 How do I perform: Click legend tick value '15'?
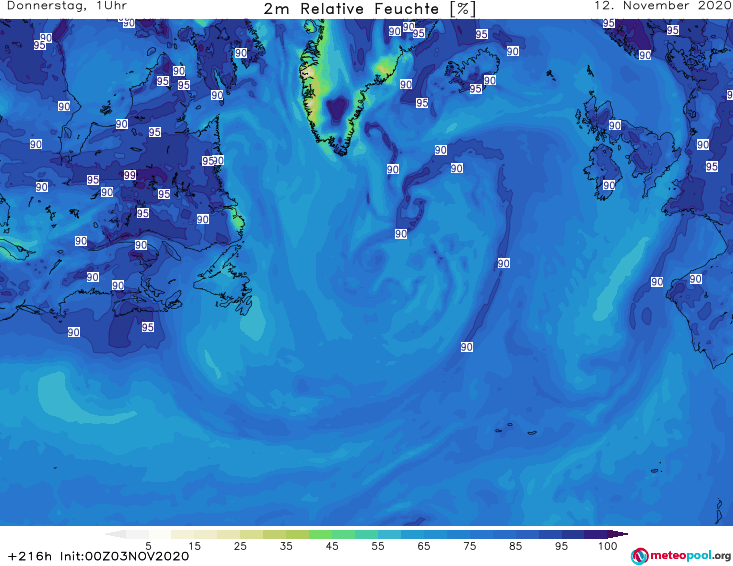(x=194, y=545)
